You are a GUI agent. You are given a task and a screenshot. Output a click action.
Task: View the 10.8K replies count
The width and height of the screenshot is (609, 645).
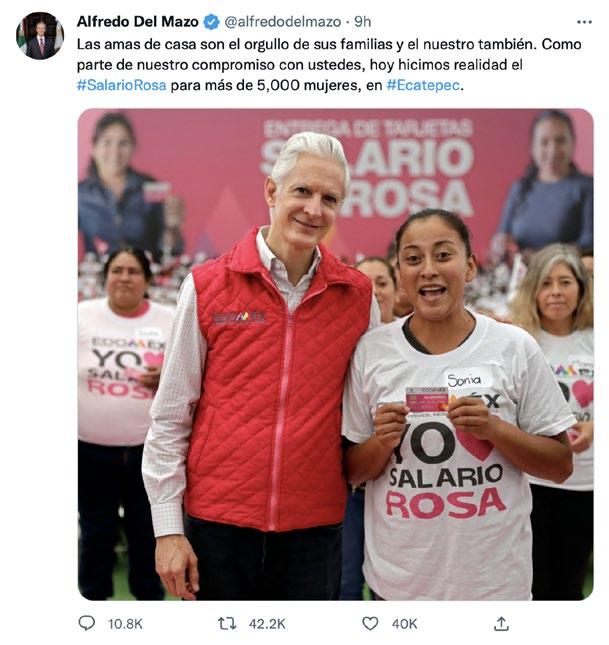(x=125, y=624)
